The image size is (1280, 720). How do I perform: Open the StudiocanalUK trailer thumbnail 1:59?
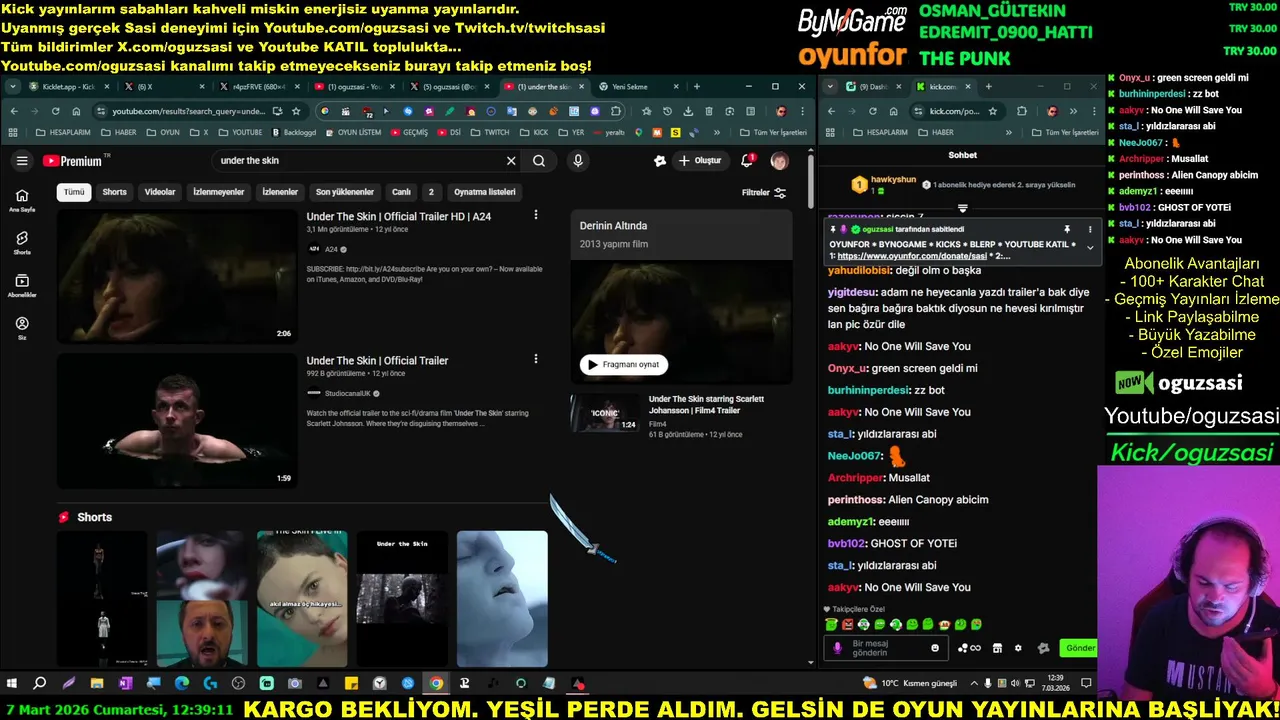(177, 421)
